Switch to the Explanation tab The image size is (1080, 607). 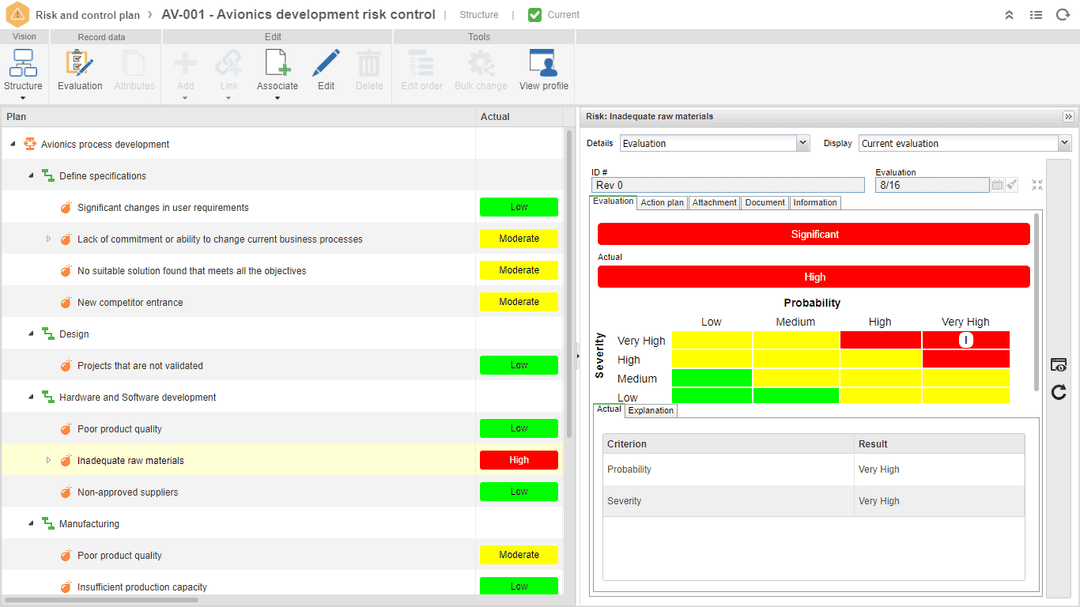[651, 410]
